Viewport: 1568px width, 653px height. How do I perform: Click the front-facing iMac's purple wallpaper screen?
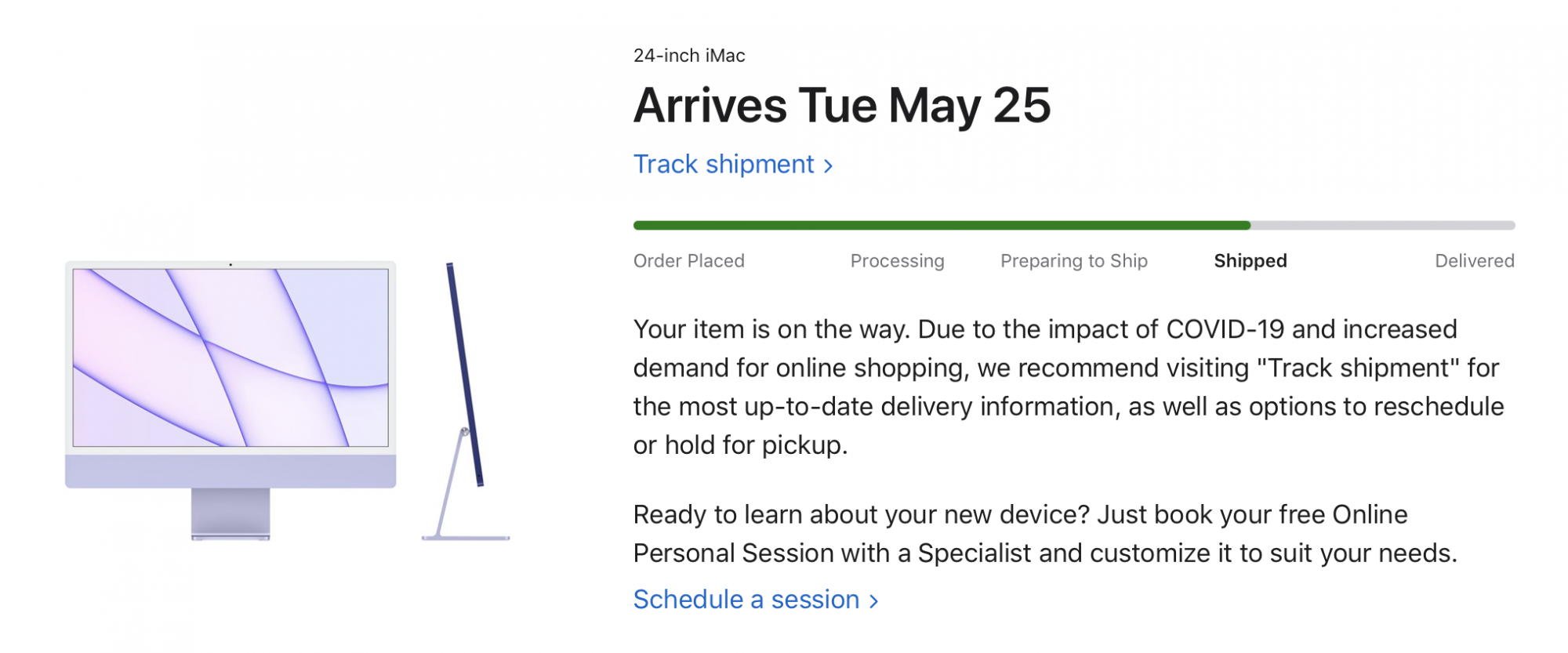(230, 357)
